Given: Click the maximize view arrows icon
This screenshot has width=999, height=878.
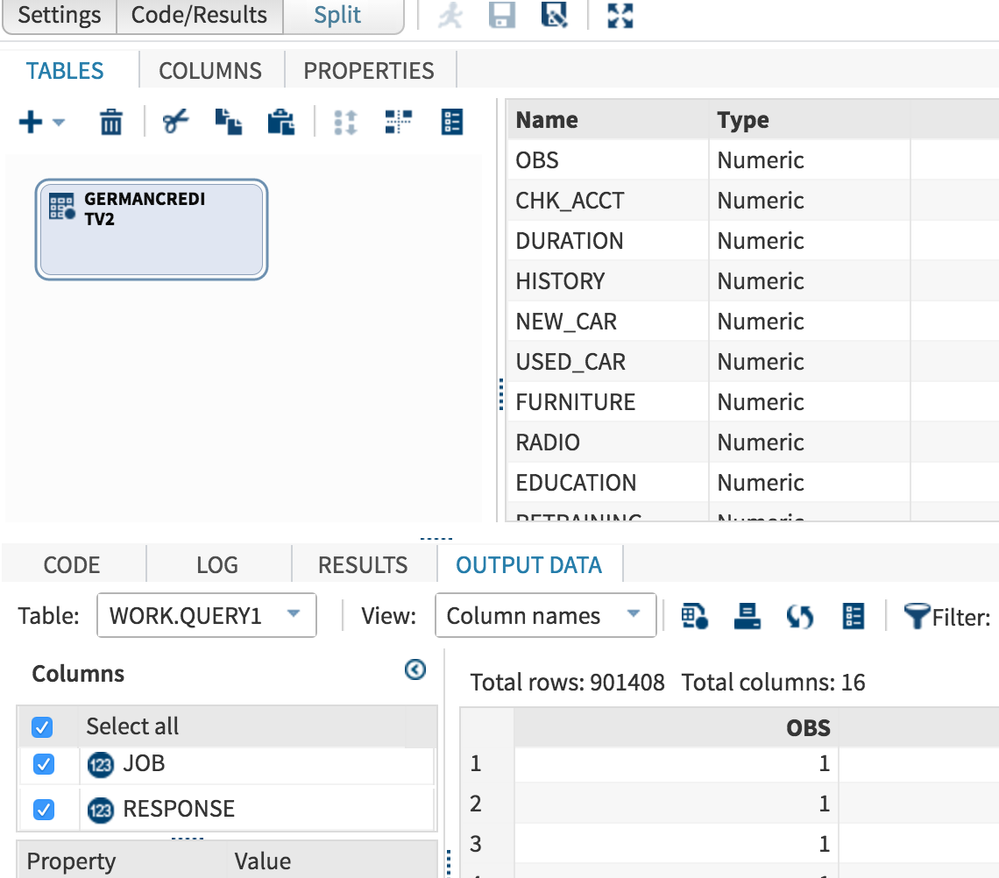Looking at the screenshot, I should pos(621,16).
